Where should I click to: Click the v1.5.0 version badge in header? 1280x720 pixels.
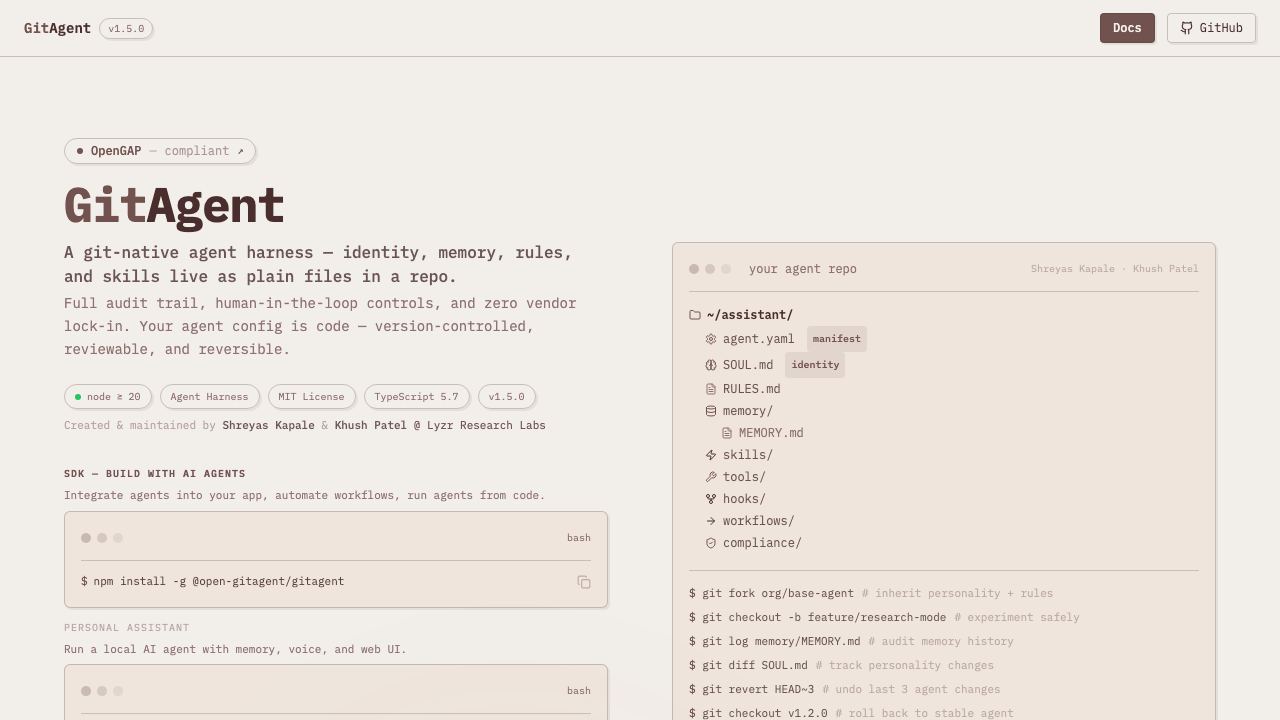pyautogui.click(x=126, y=29)
